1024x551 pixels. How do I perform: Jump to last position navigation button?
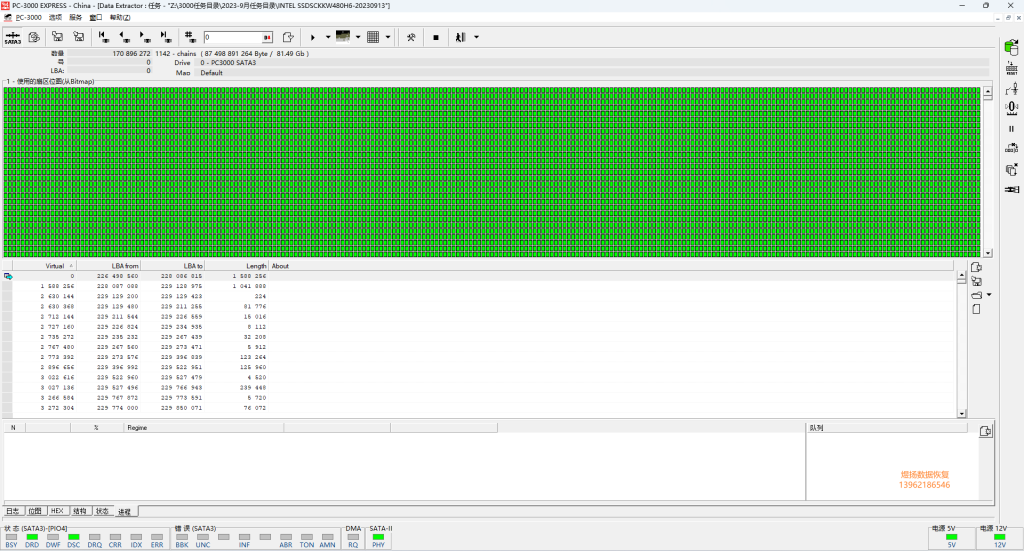pos(165,37)
